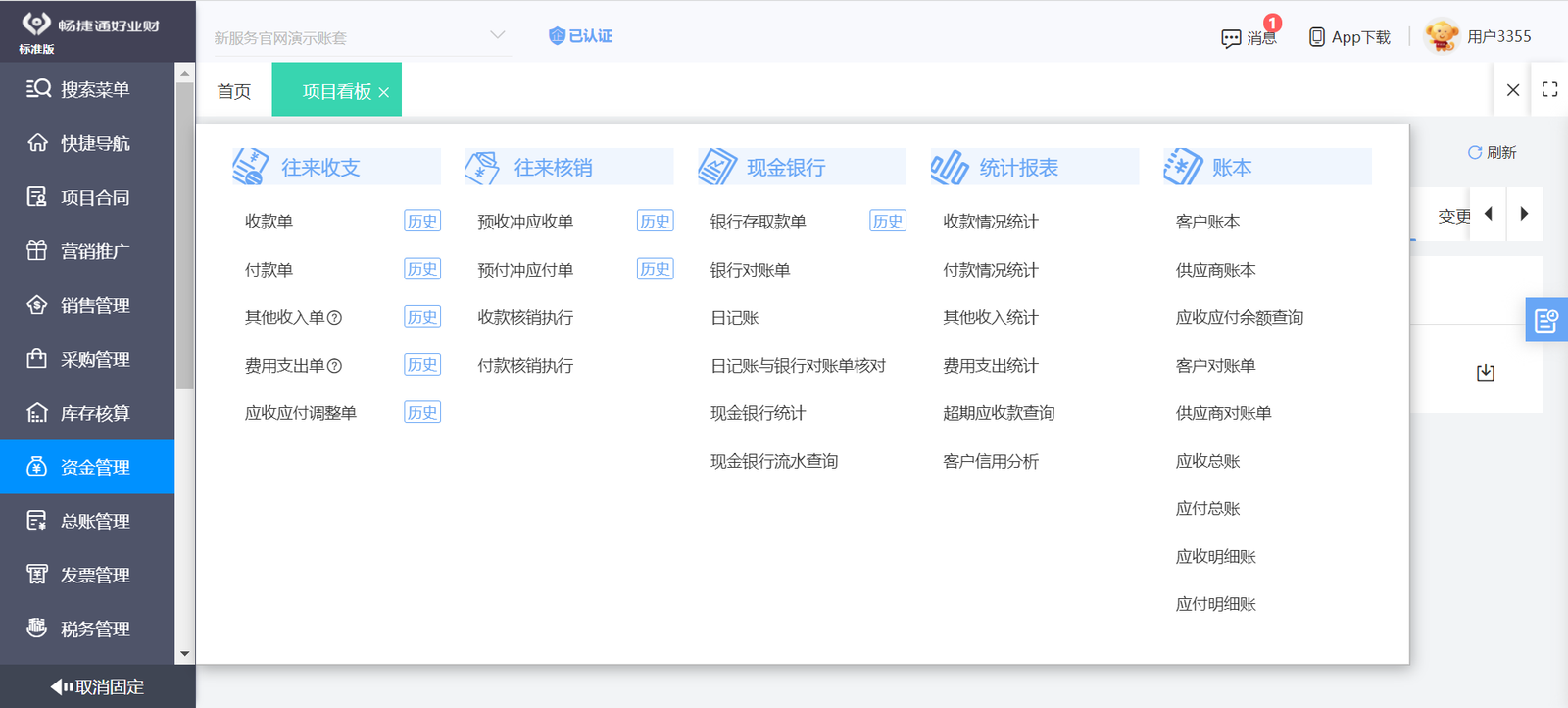Close the 项目看板 tab

coord(384,92)
